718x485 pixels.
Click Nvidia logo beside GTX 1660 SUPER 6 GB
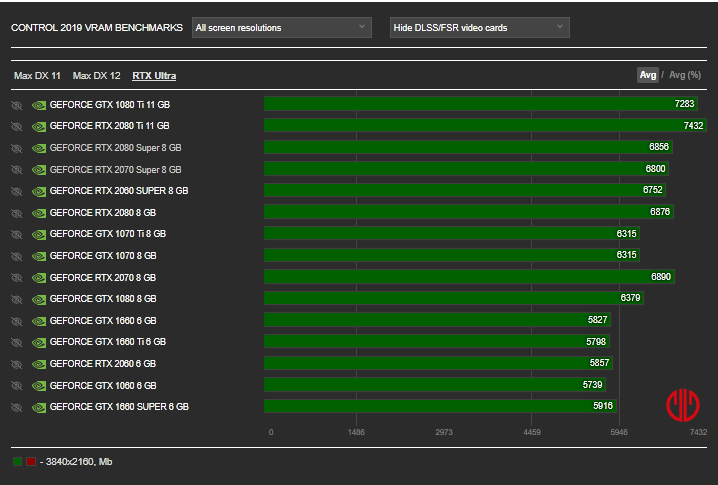39,408
